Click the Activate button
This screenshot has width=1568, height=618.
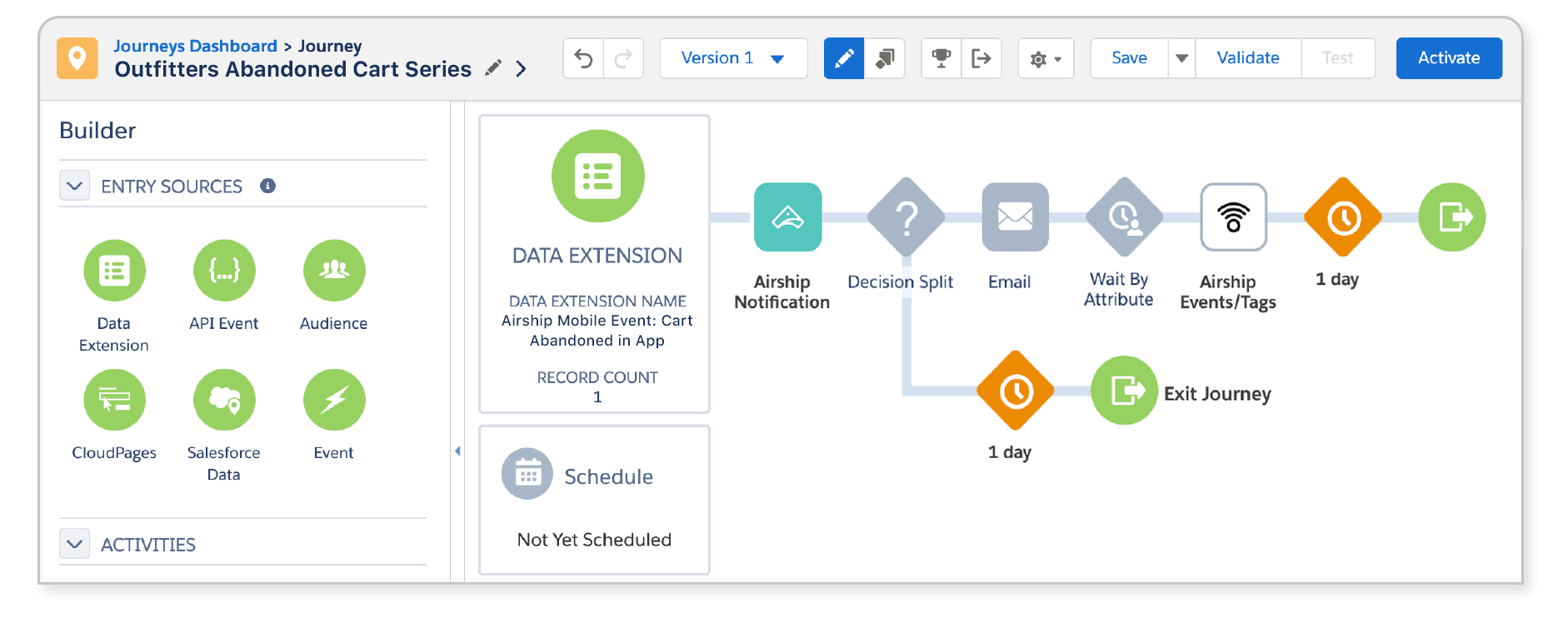point(1449,58)
